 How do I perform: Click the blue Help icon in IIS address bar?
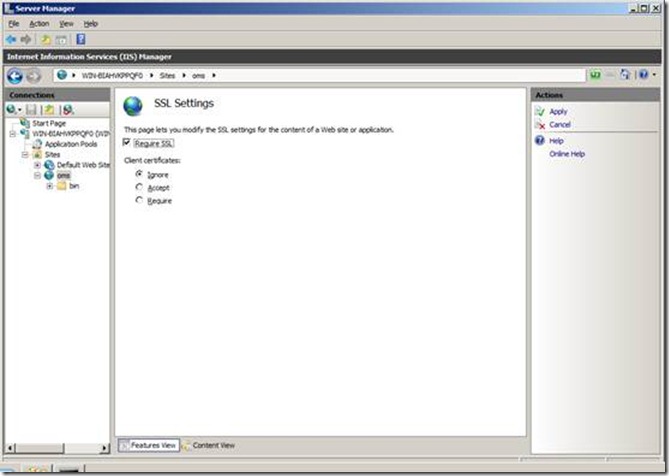pos(644,75)
